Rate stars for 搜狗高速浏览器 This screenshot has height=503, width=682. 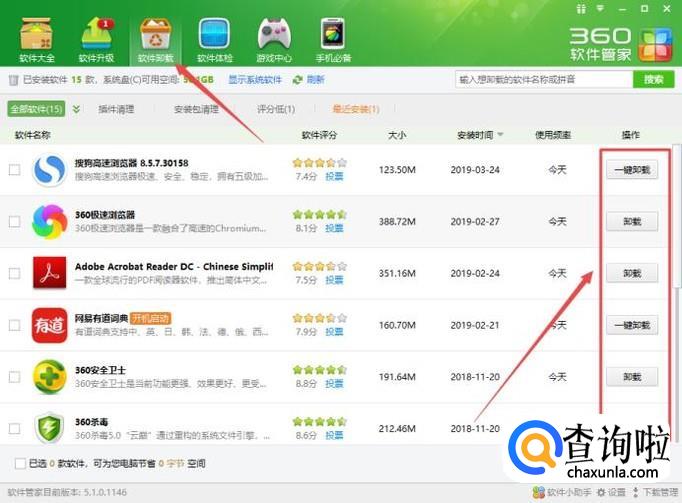click(x=320, y=163)
